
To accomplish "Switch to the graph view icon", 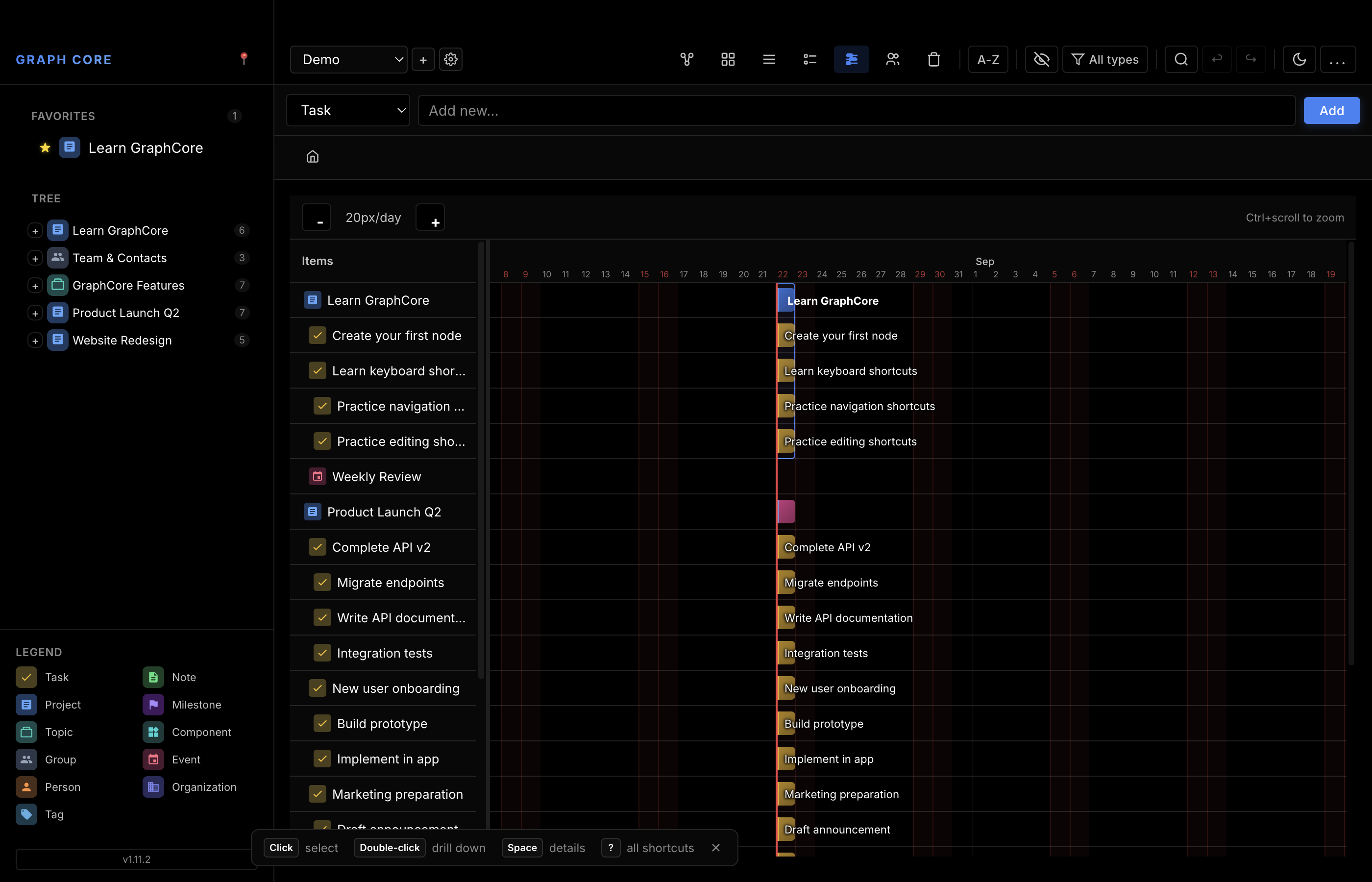I will coord(686,59).
